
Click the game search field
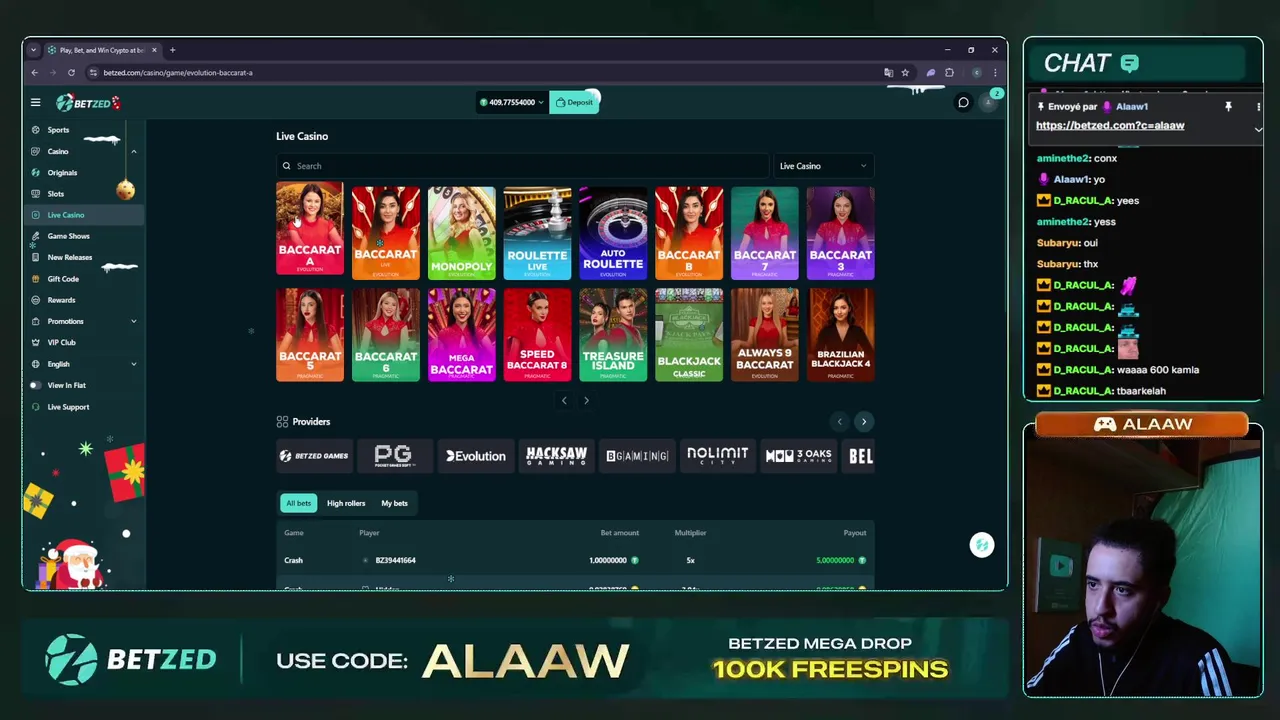click(x=522, y=166)
